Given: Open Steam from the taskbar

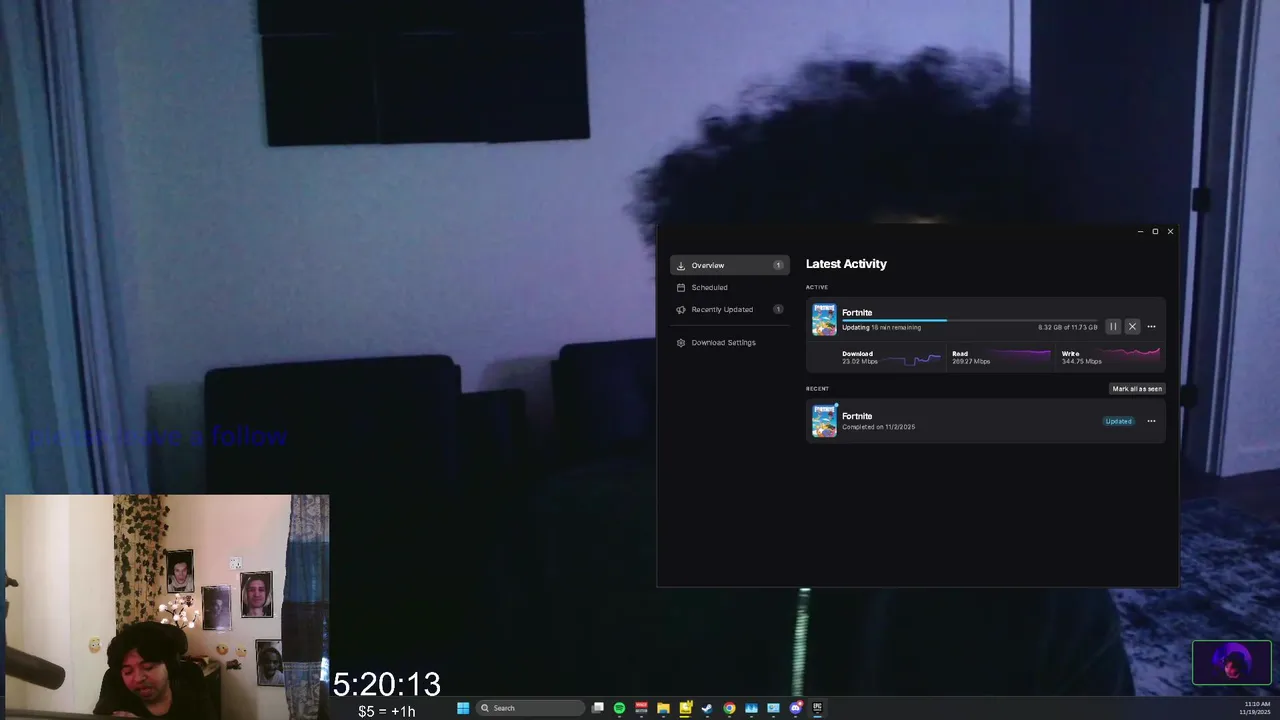Looking at the screenshot, I should [x=707, y=708].
